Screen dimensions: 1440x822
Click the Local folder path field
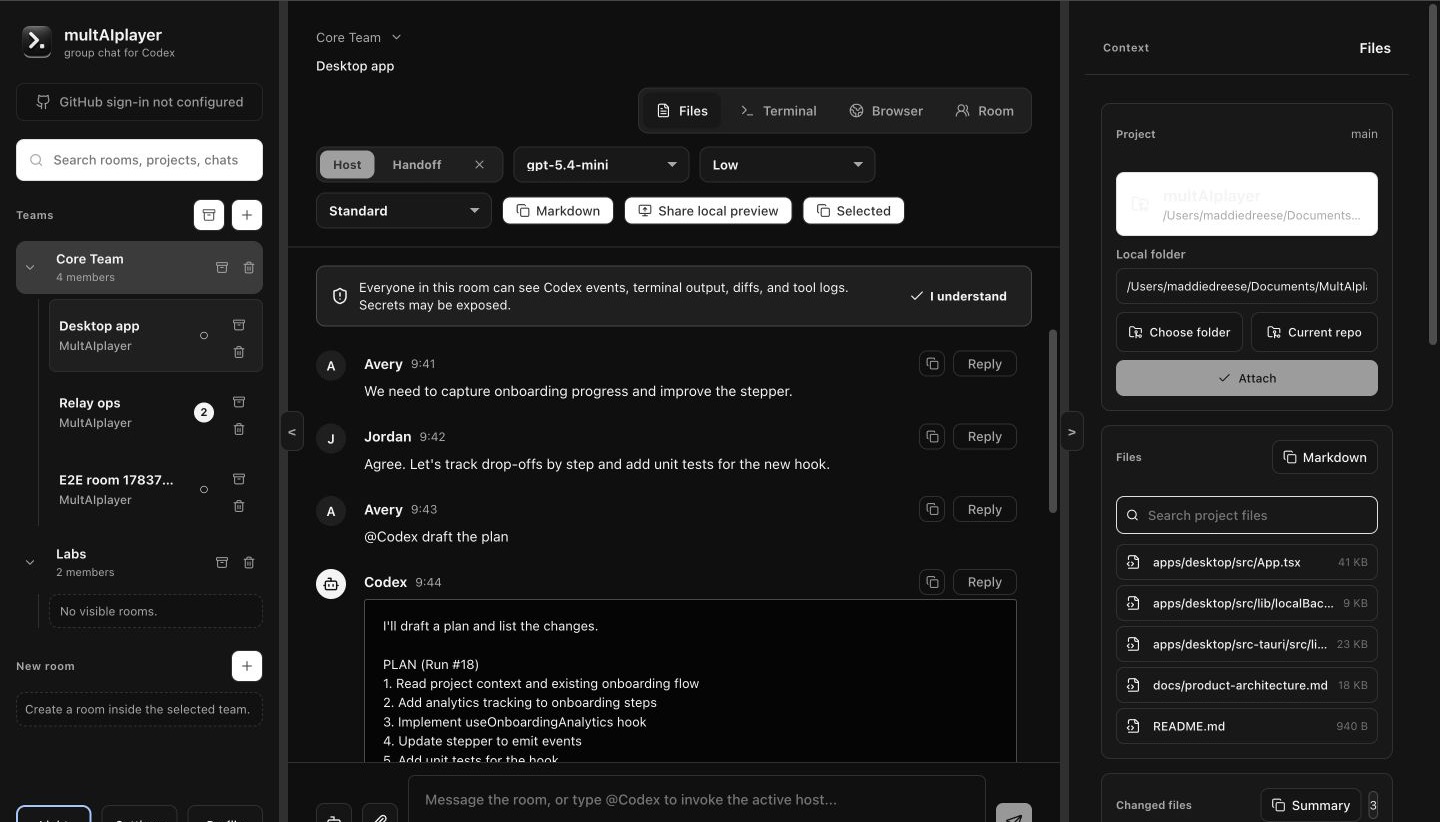pos(1246,286)
